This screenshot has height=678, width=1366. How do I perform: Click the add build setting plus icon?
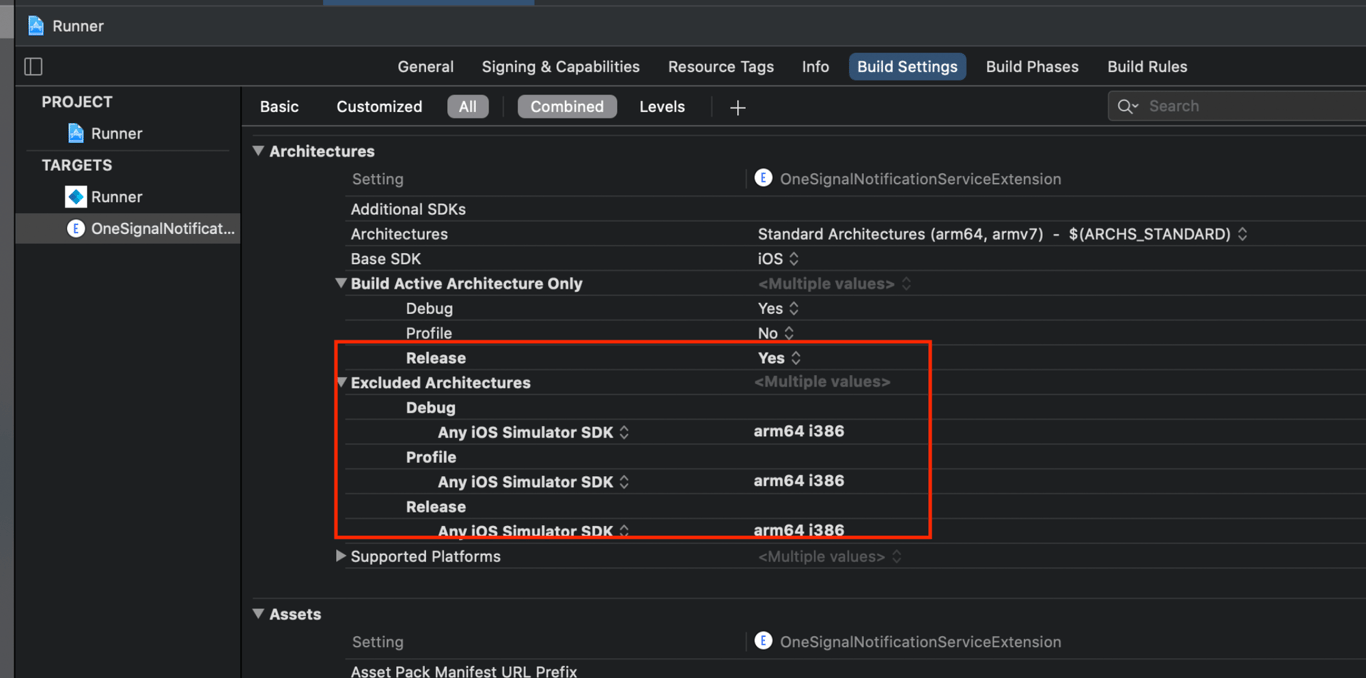pos(738,107)
